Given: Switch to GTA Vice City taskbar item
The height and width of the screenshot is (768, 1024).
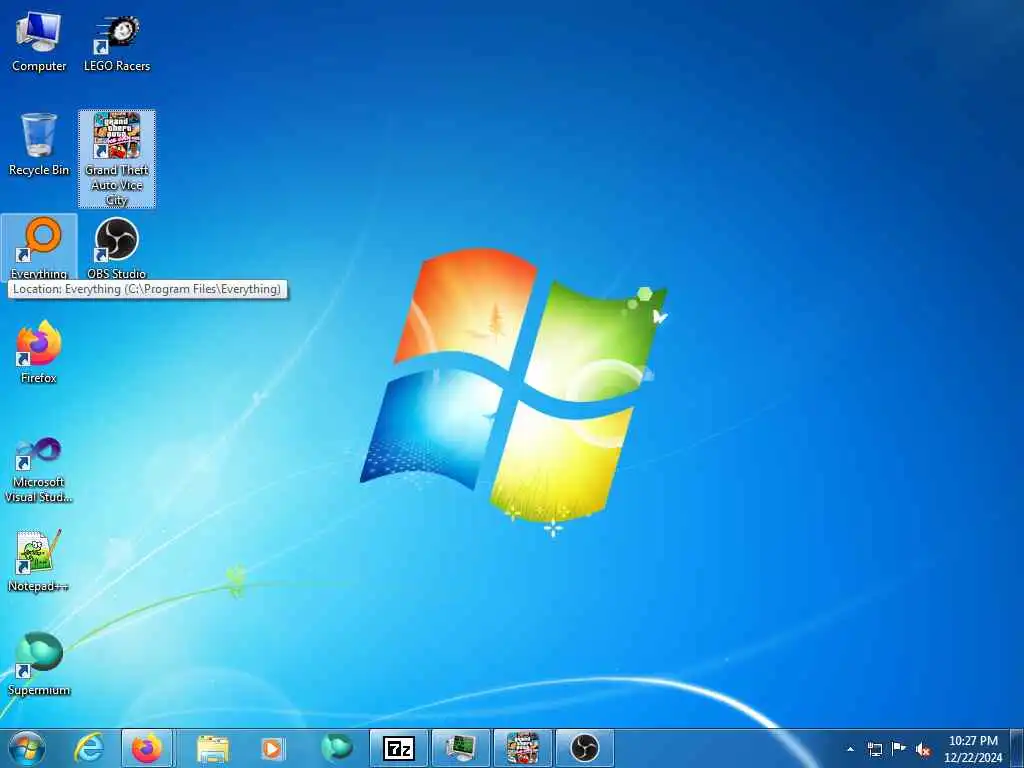Looking at the screenshot, I should (523, 748).
